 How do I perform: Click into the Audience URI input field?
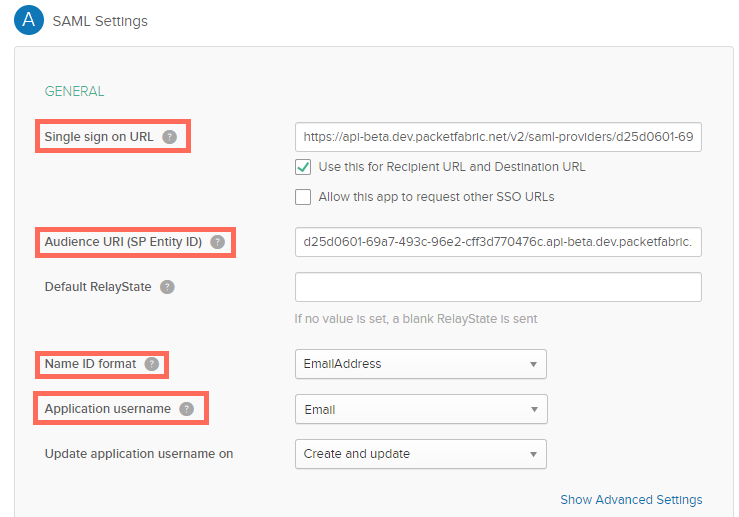coord(498,242)
